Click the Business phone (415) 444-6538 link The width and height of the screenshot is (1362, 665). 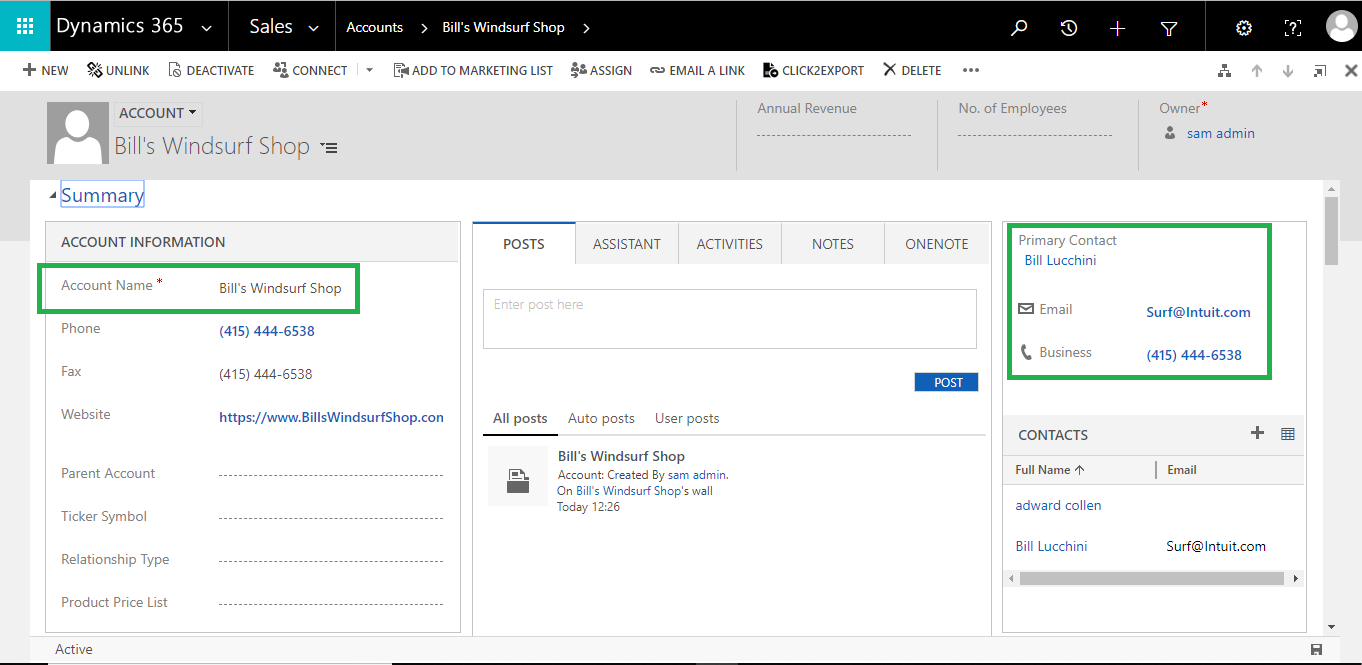[1194, 355]
